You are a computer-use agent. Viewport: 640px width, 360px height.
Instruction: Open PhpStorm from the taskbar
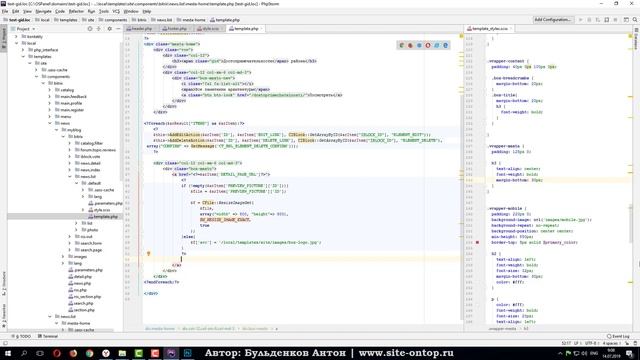171,353
